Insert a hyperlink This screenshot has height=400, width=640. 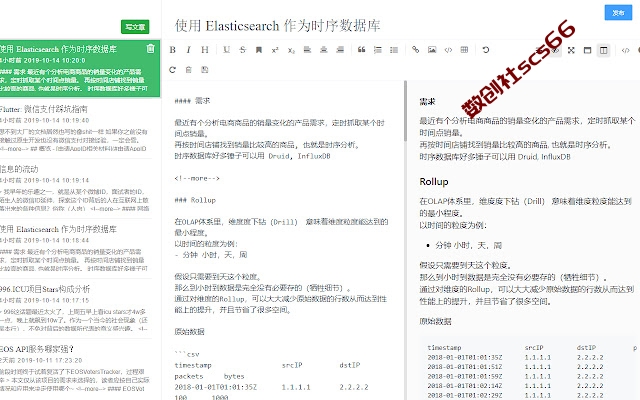416,50
